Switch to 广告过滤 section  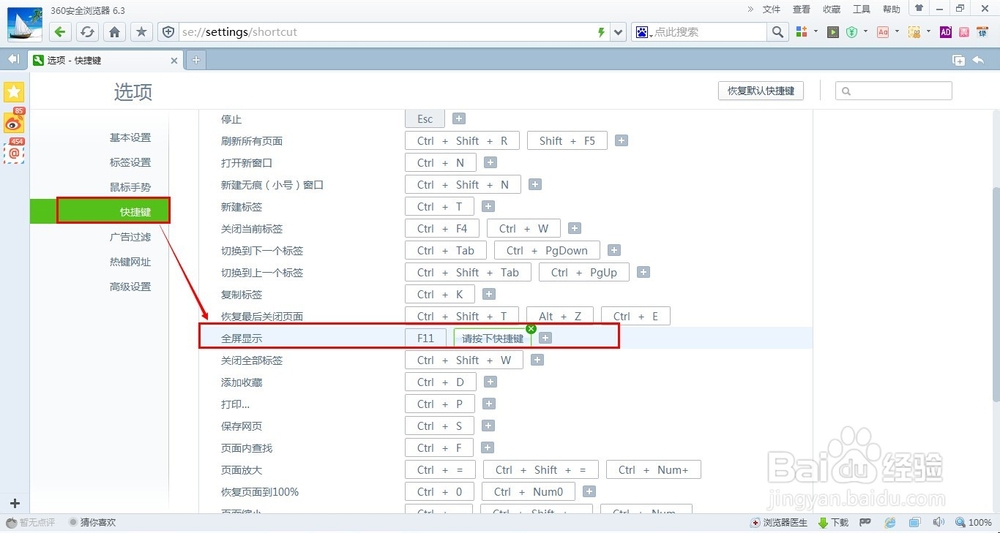click(x=130, y=237)
